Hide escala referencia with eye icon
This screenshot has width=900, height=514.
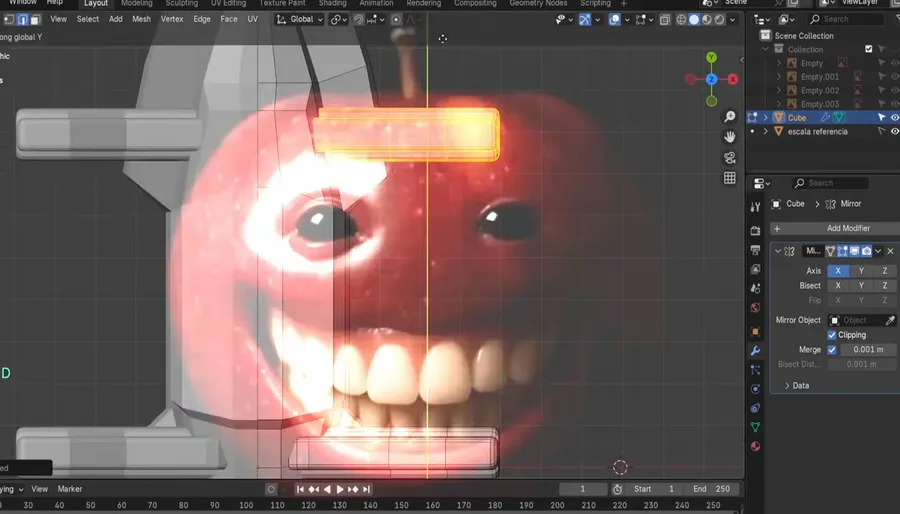894,131
